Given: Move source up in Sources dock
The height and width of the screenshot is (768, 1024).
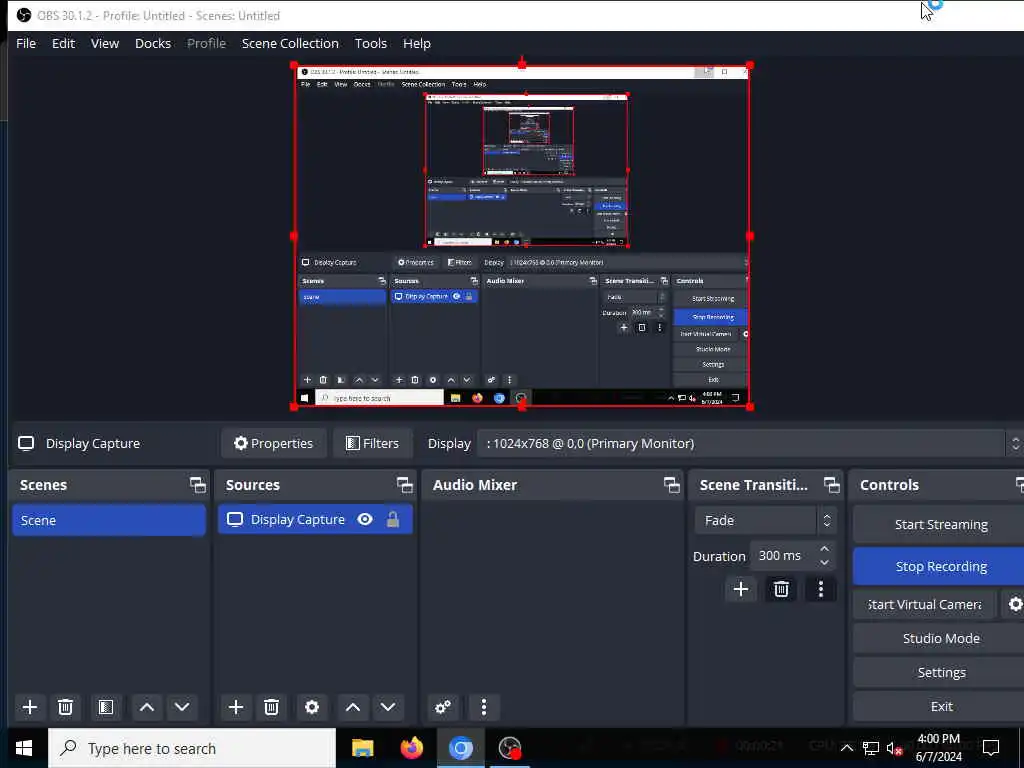Looking at the screenshot, I should [353, 707].
